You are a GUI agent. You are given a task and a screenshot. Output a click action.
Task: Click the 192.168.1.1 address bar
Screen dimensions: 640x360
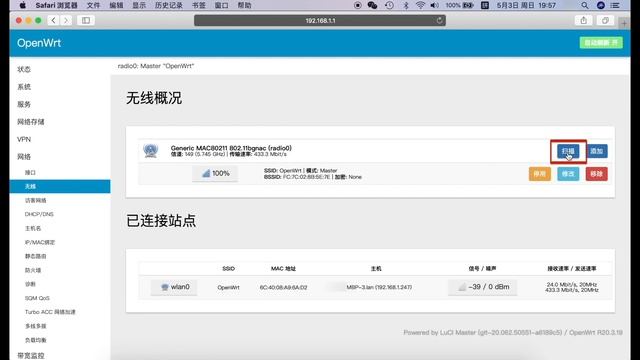click(320, 20)
